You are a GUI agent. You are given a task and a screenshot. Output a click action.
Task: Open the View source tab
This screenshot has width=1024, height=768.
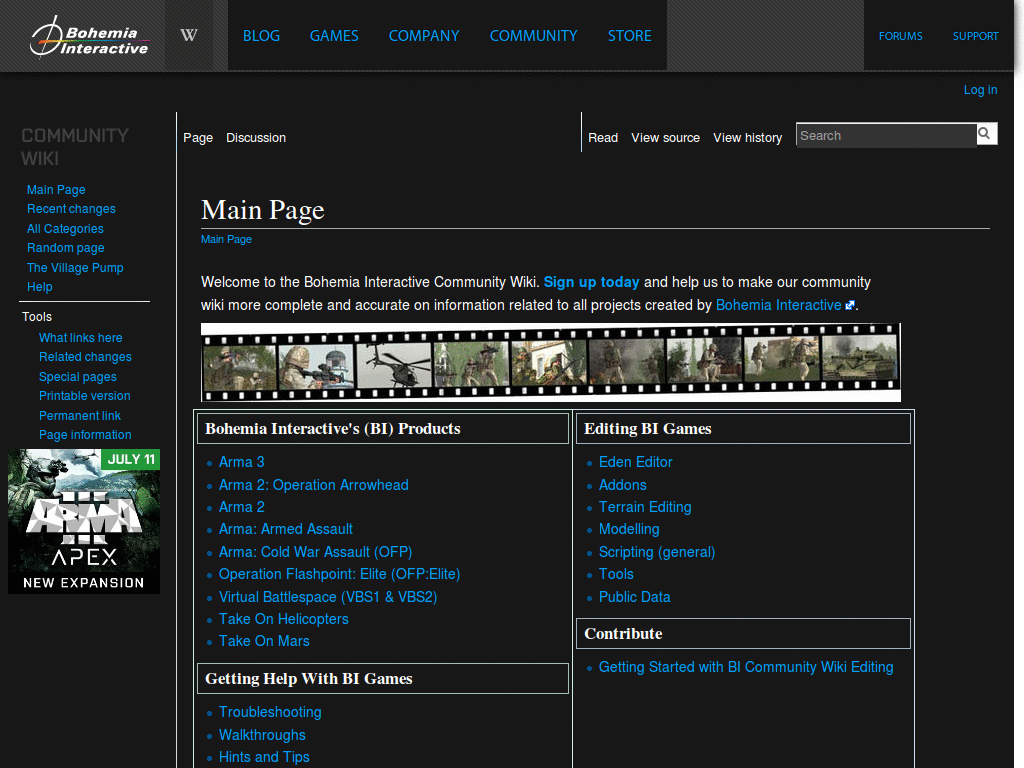click(x=665, y=138)
